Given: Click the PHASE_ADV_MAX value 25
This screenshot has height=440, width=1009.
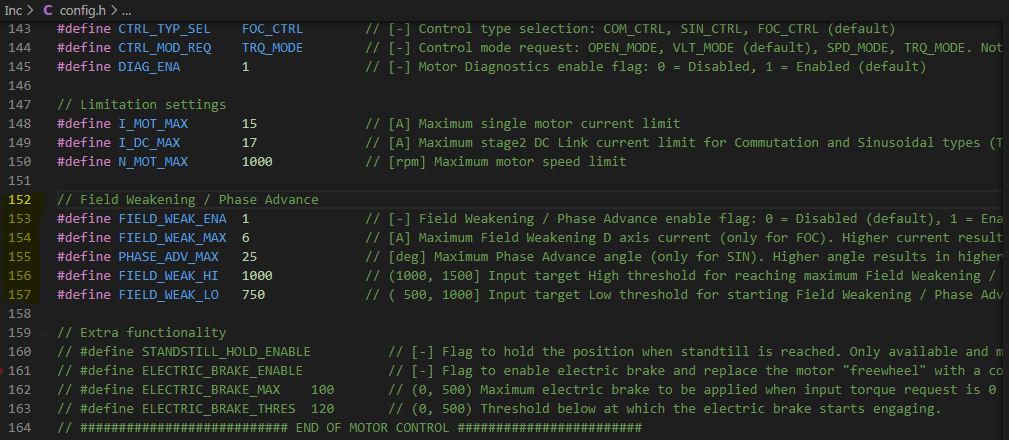Looking at the screenshot, I should [x=249, y=256].
